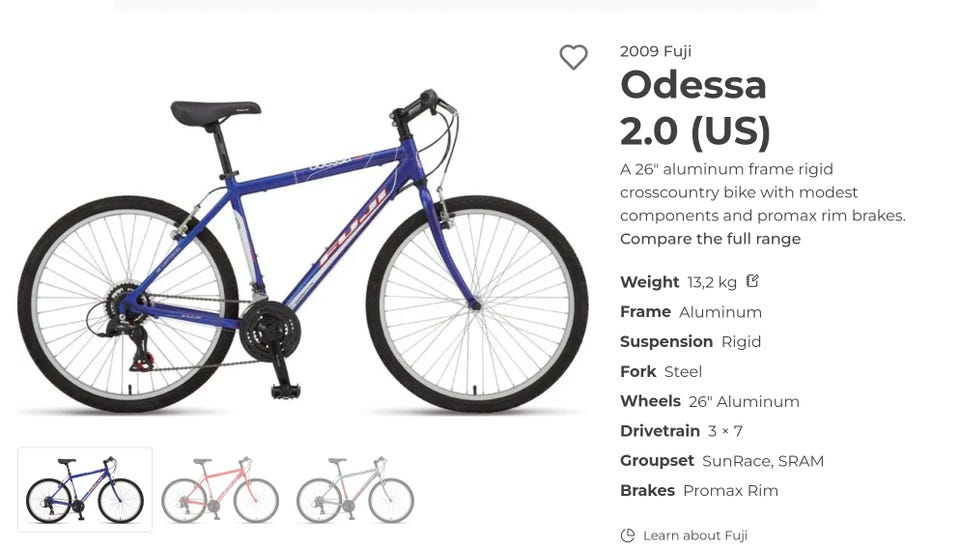This screenshot has width=960, height=550.
Task: Click the bike description paragraph
Action: coord(762,192)
